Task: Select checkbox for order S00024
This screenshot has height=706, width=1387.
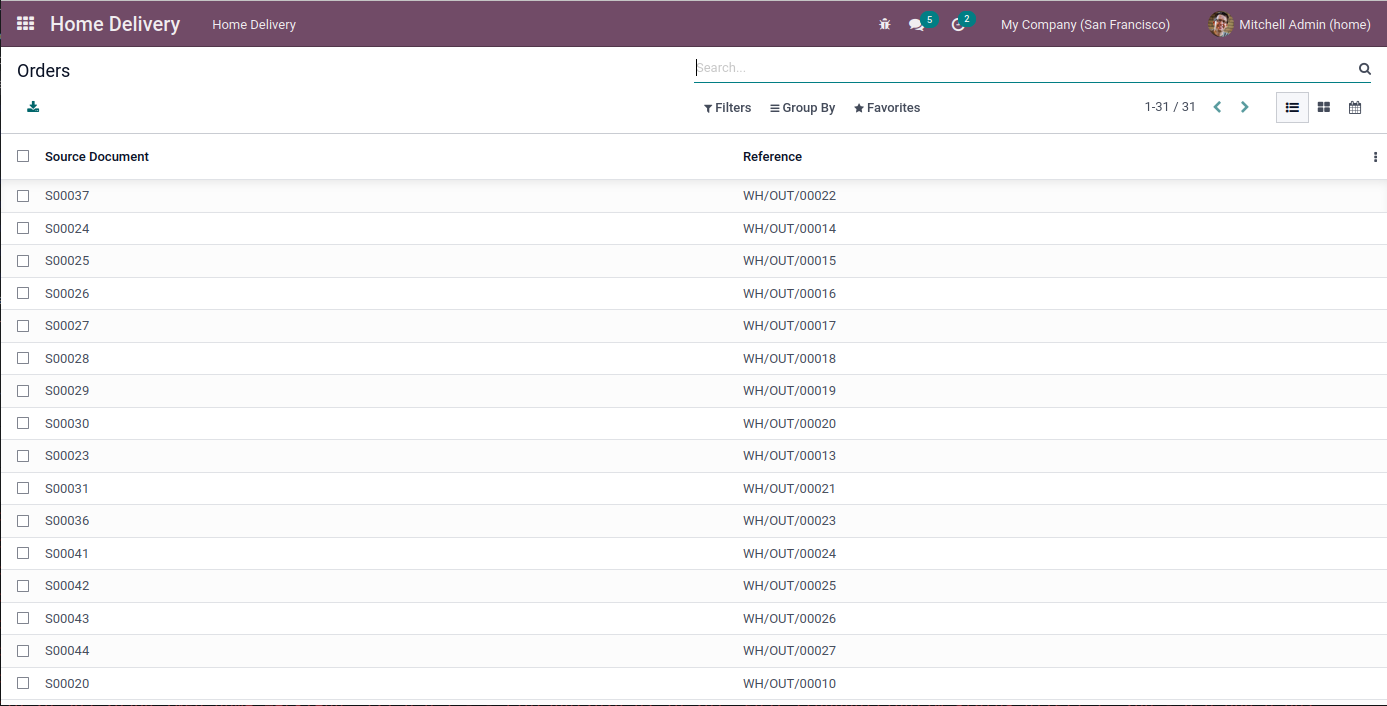Action: [x=23, y=228]
